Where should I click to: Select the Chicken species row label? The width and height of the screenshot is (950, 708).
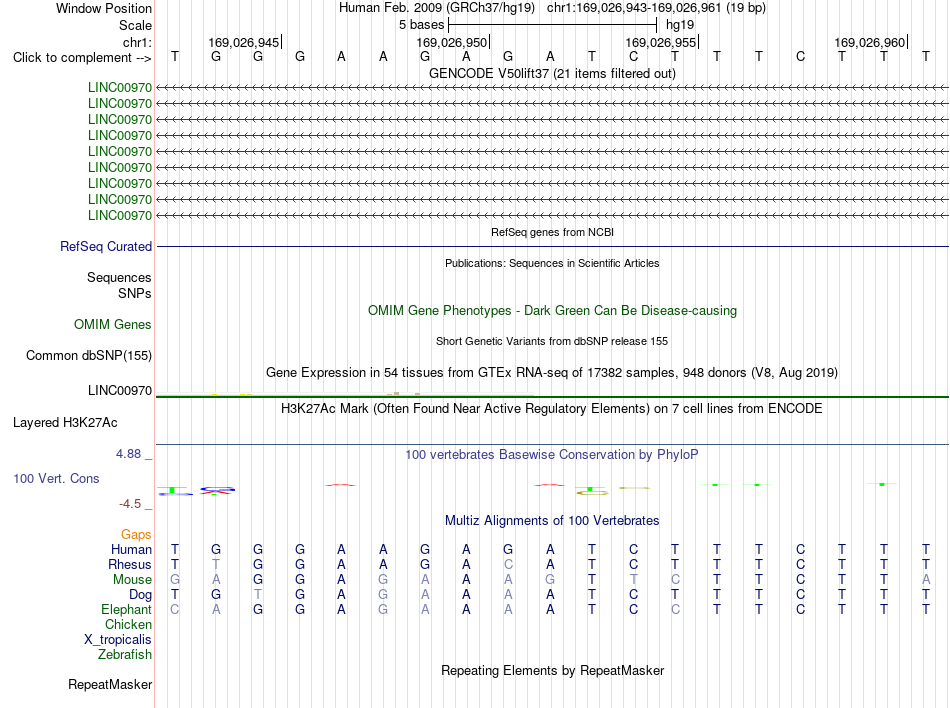click(x=128, y=624)
